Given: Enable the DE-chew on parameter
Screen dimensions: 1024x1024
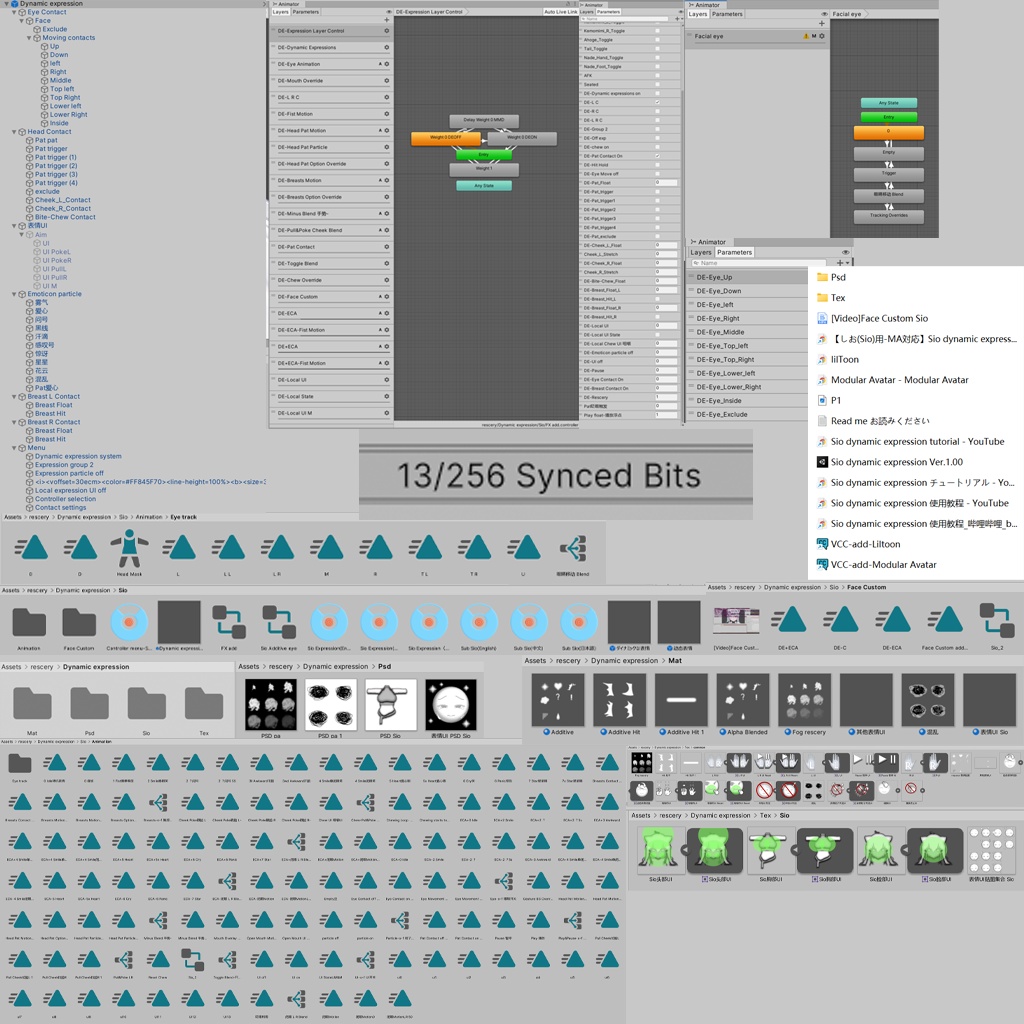Looking at the screenshot, I should coord(658,147).
